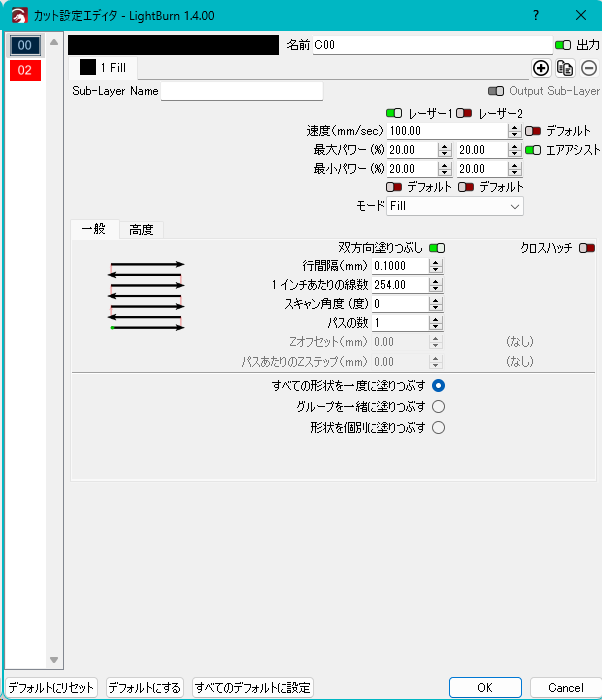Switch to the 一般 tab
Viewport: 602px width, 700px height.
pos(94,229)
